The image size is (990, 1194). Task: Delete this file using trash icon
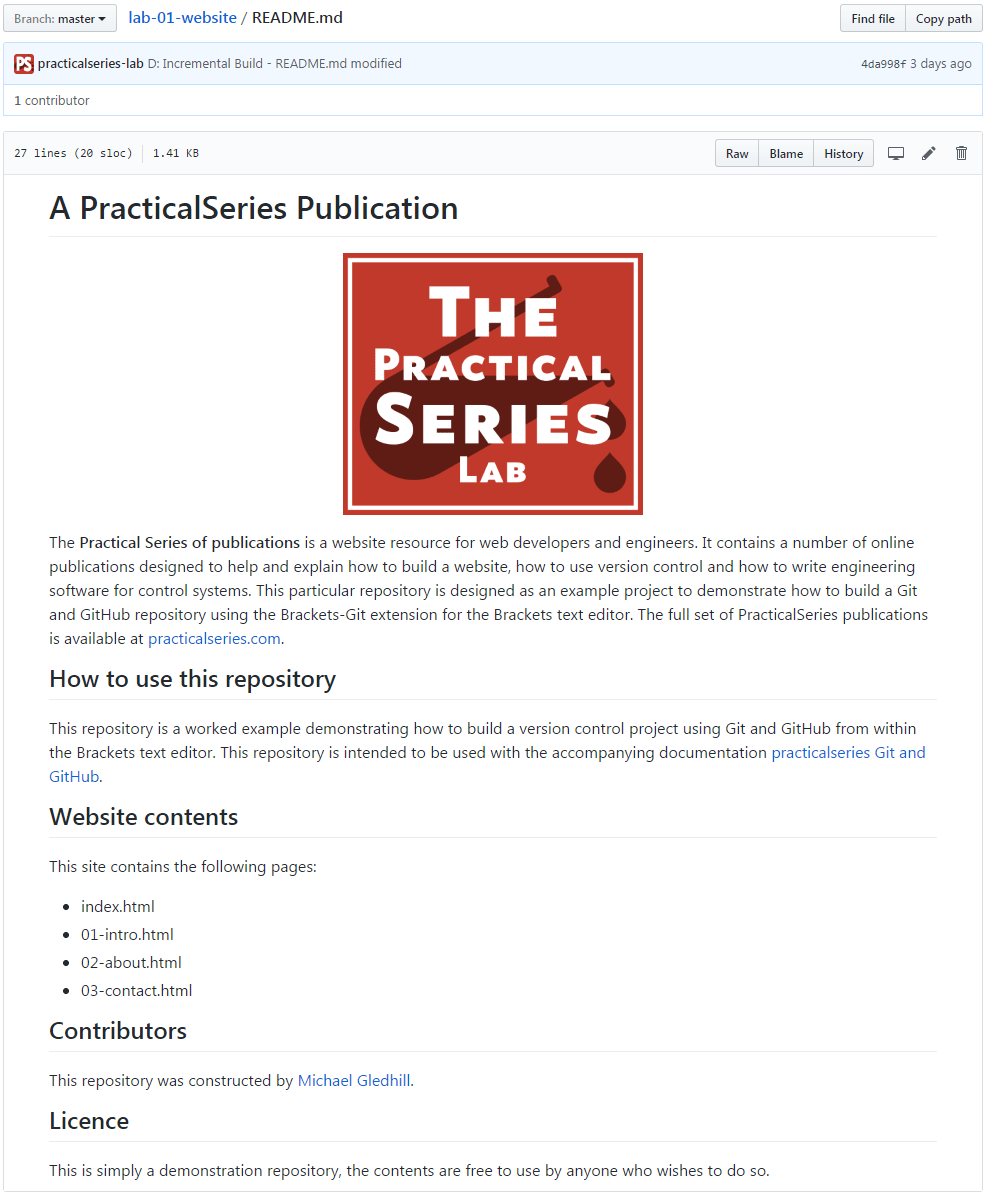[x=961, y=153]
